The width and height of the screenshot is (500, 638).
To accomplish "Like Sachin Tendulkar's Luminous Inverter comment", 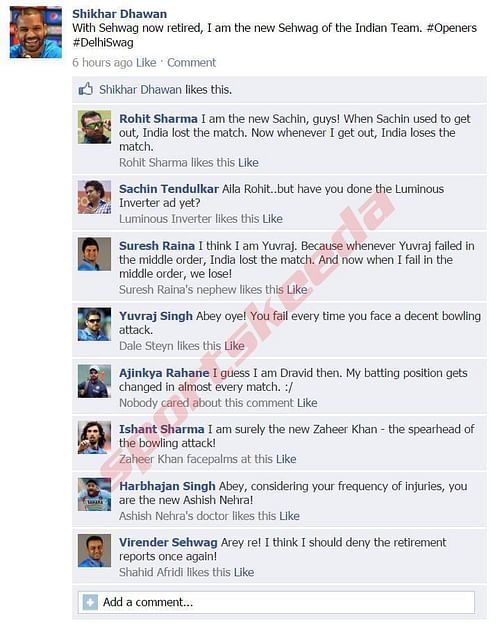I will click(272, 219).
